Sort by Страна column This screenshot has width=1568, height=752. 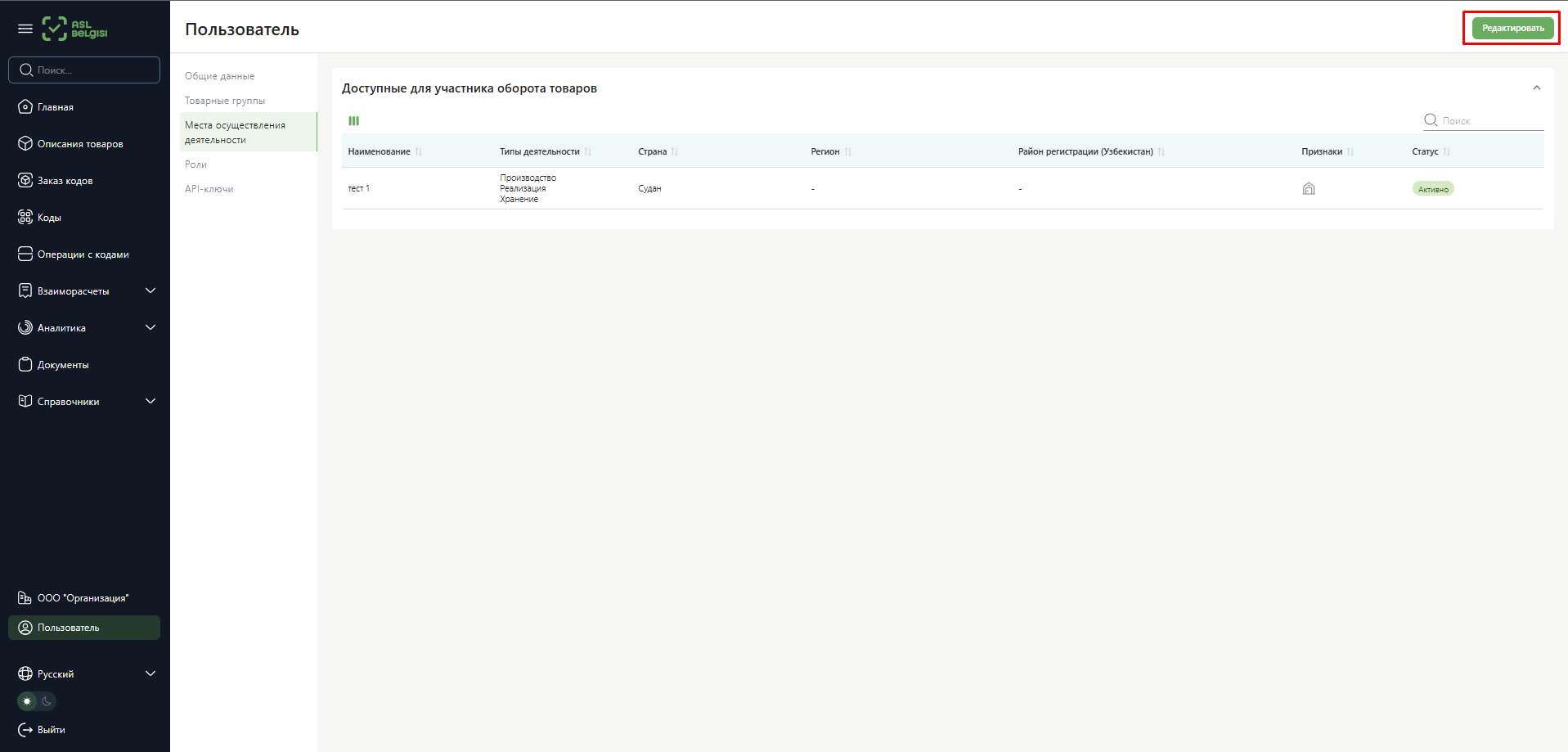(x=675, y=151)
